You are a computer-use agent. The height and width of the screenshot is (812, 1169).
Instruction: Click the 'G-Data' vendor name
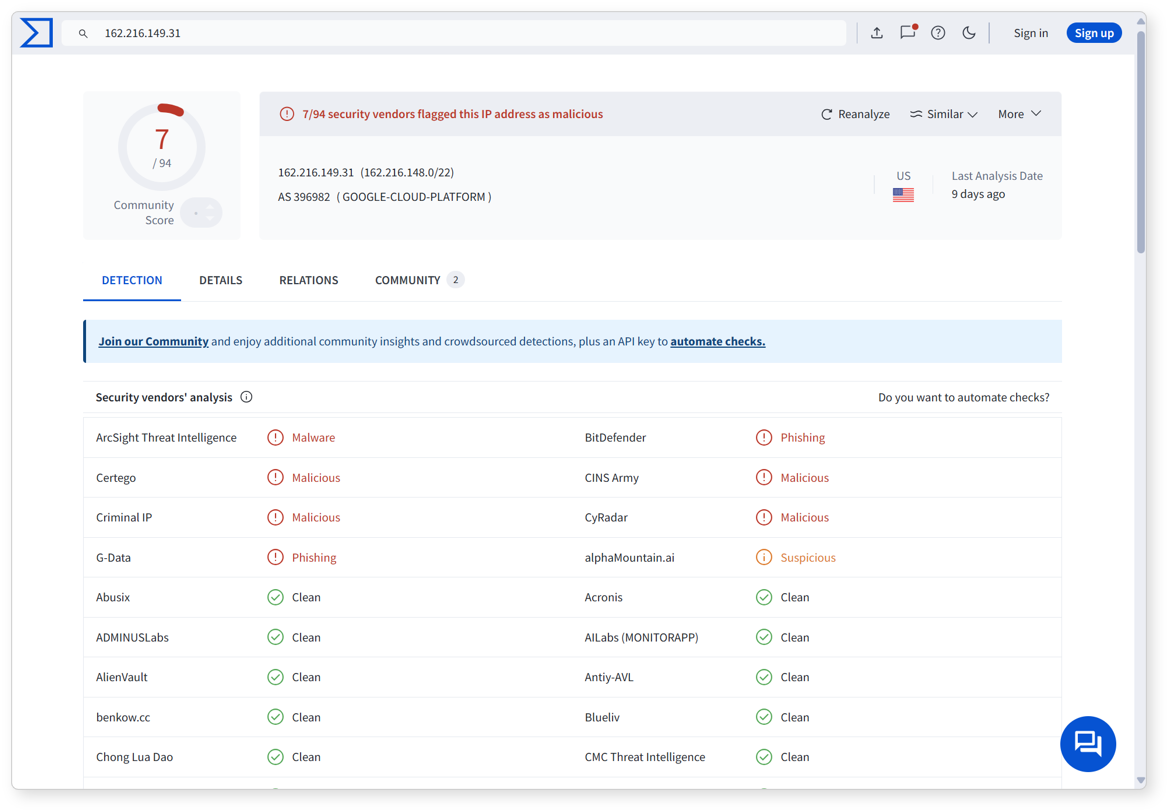[113, 558]
